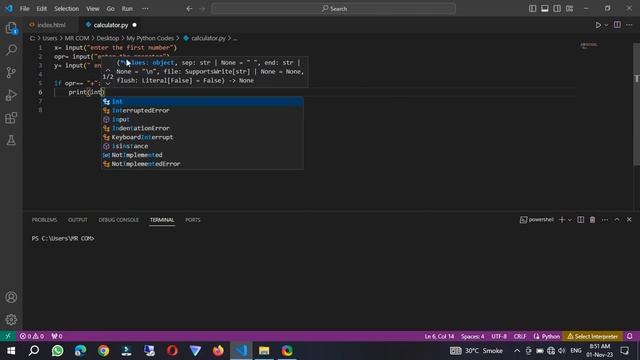Split the editor right
This screenshot has height=360, width=640.
coord(617,25)
